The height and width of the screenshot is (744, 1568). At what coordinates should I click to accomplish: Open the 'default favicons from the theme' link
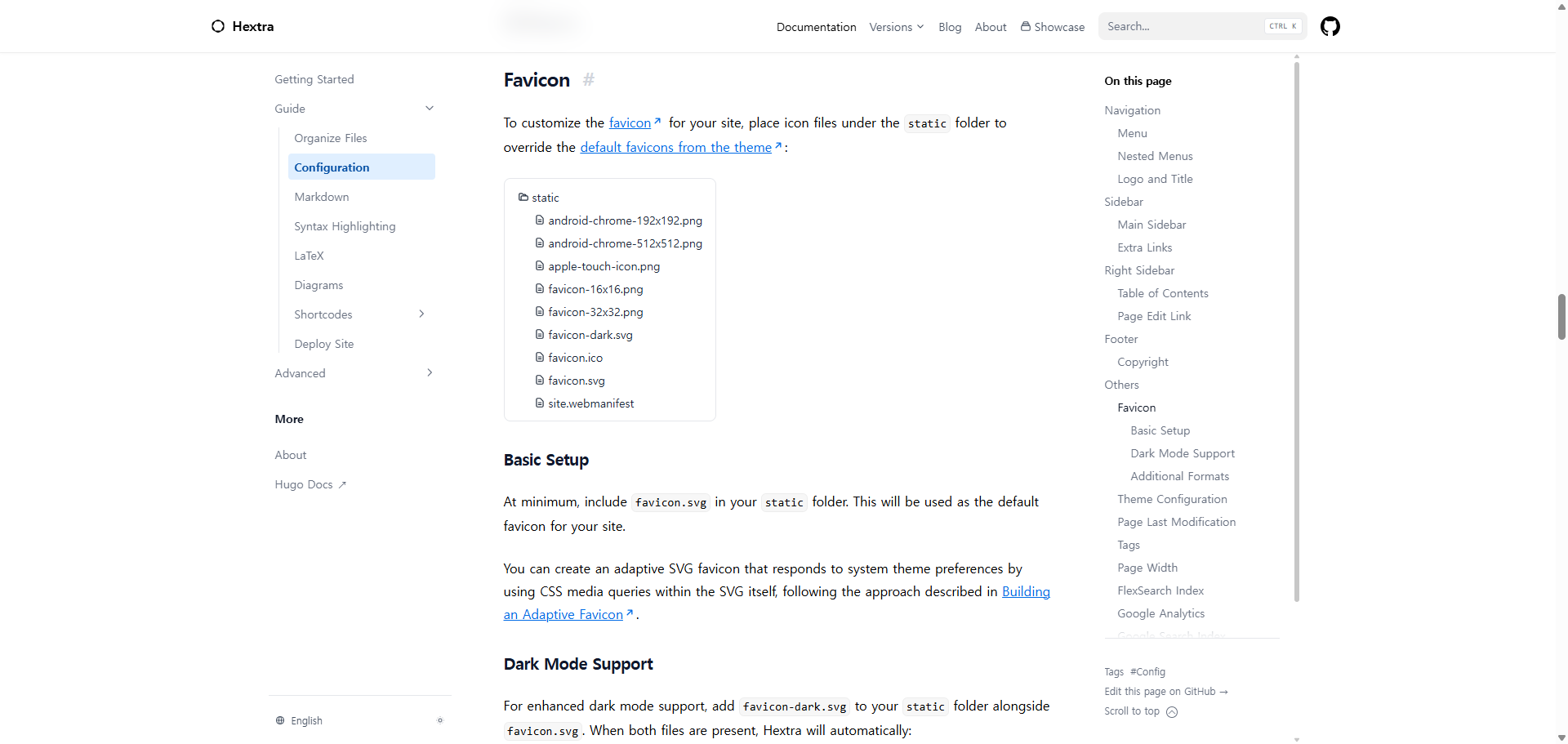(675, 148)
